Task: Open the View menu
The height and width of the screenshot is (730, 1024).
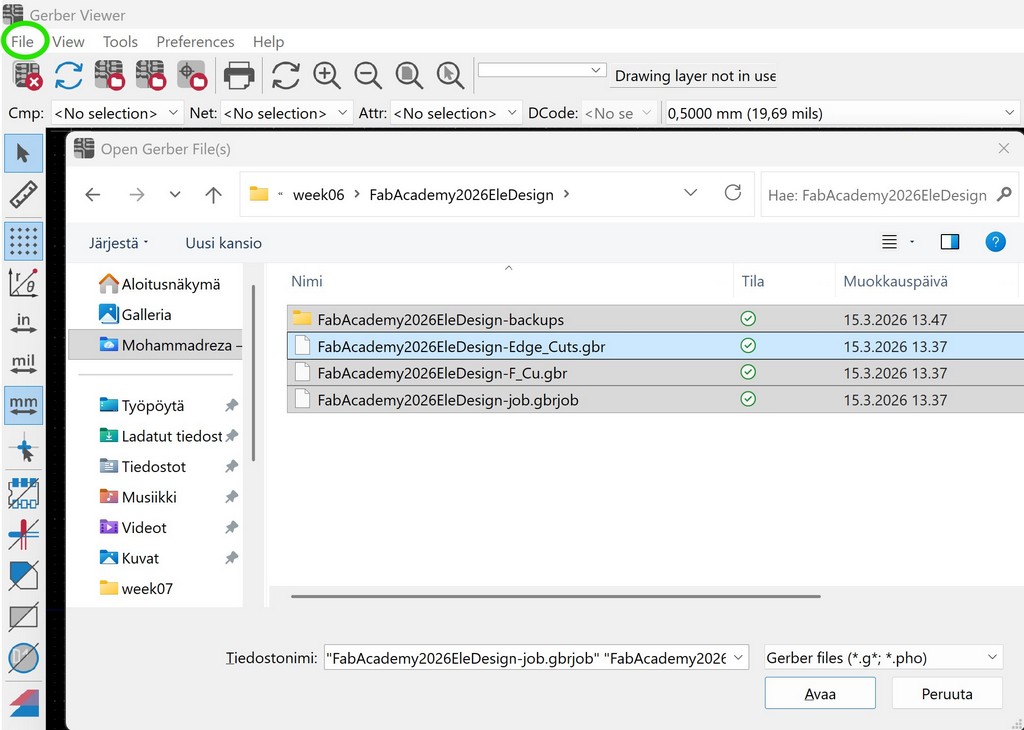Action: [68, 42]
